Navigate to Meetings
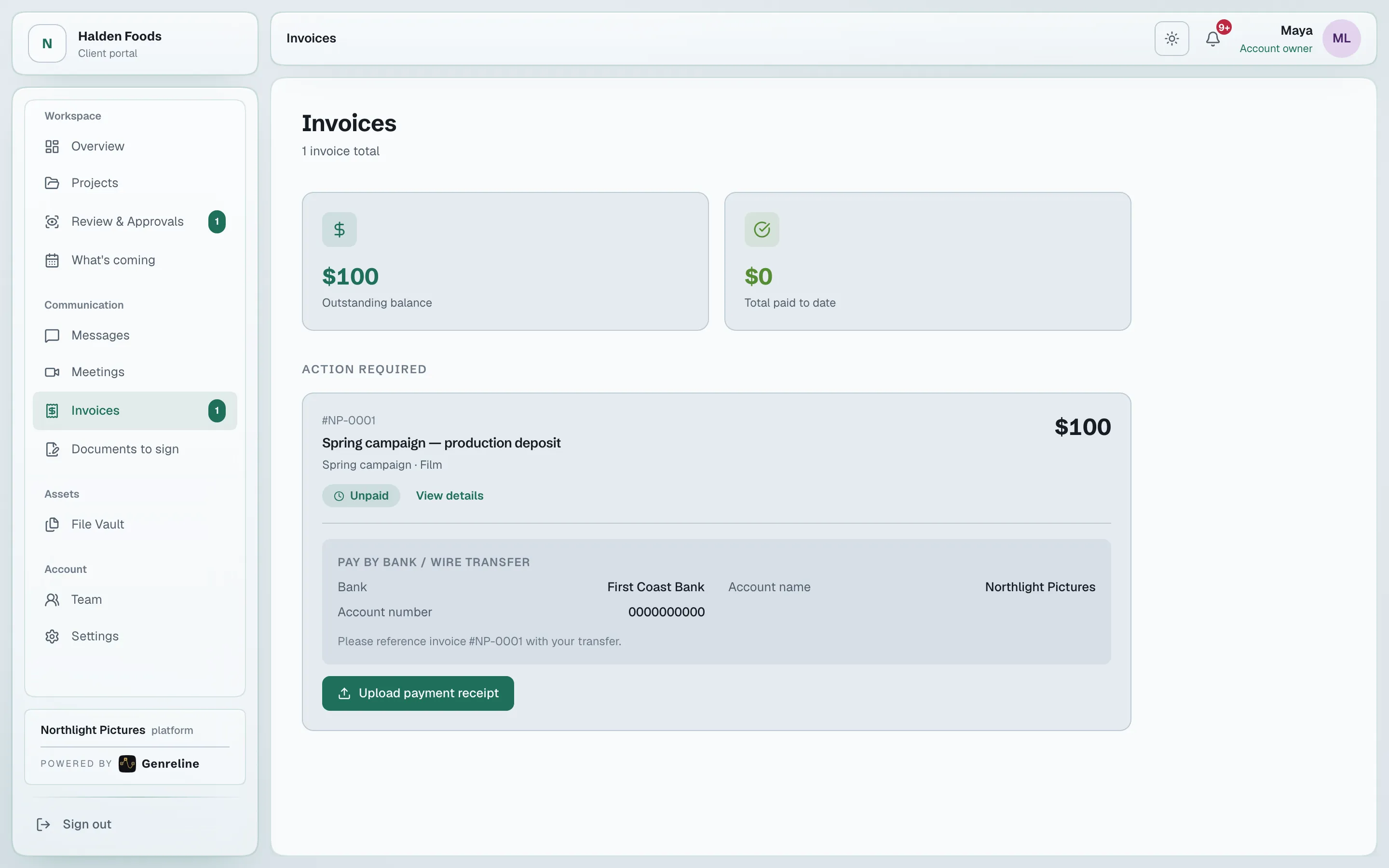This screenshot has width=1389, height=868. pos(135,372)
